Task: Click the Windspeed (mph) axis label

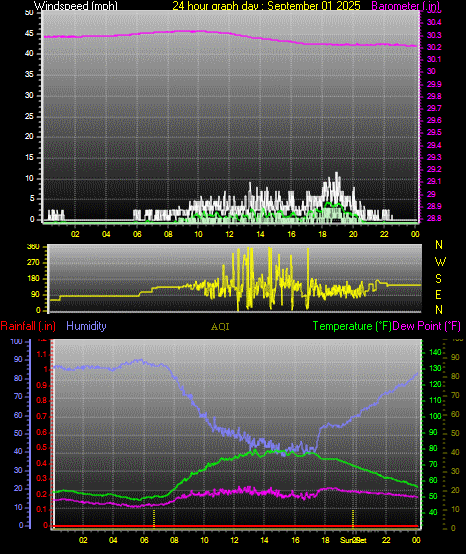Action: (x=76, y=6)
